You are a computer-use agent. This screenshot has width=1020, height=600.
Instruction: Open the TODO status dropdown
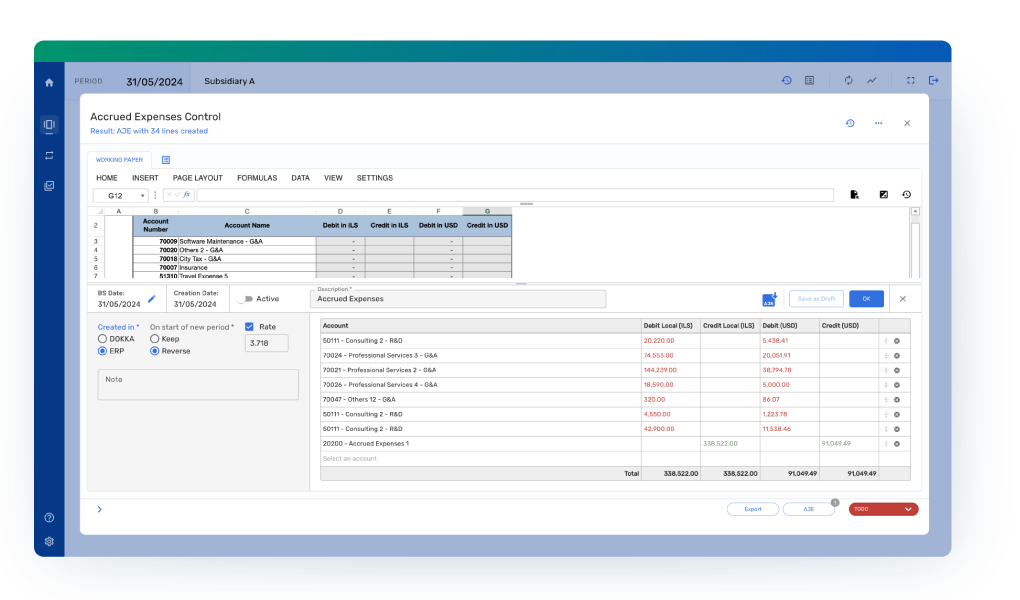click(x=883, y=509)
